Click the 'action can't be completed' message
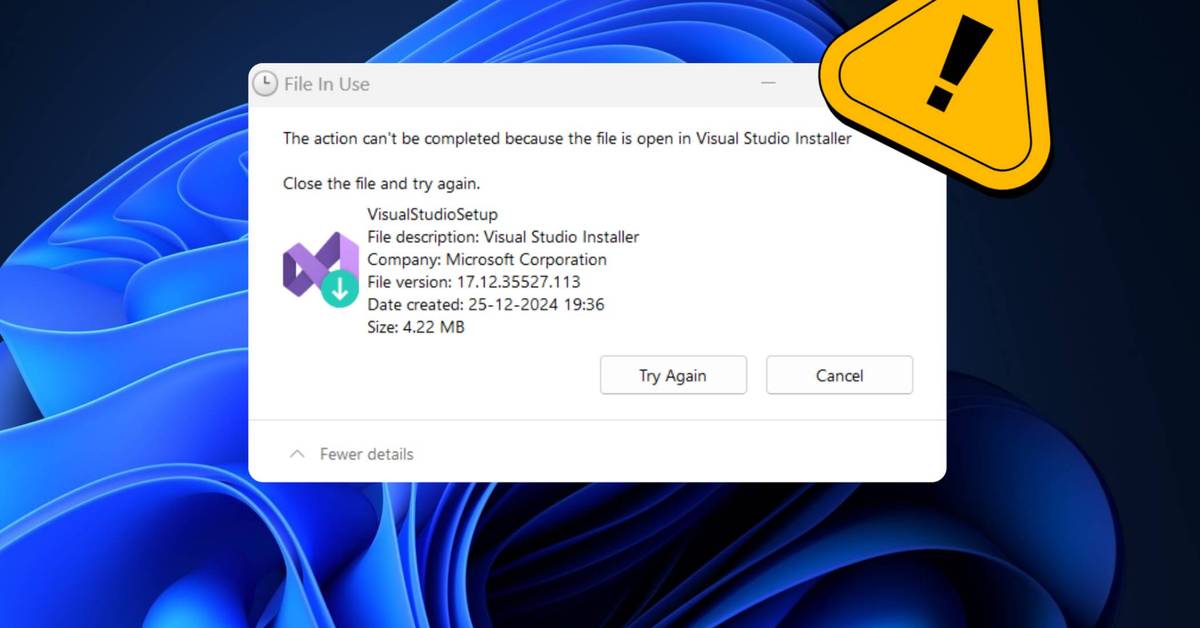 coord(567,139)
